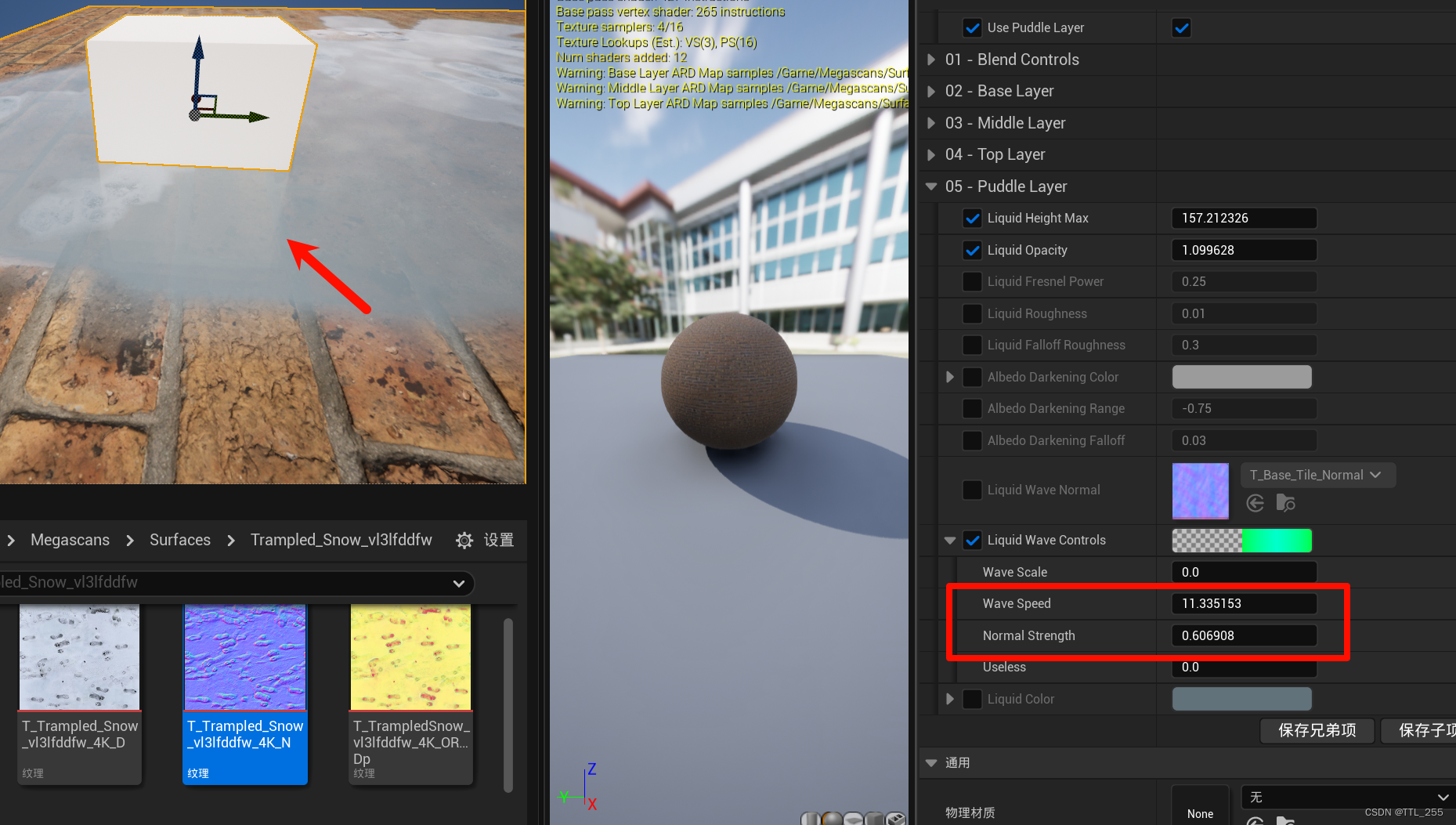Enable the Albedo Darkening Color override
Screen dimensions: 1456x825
[x=972, y=377]
